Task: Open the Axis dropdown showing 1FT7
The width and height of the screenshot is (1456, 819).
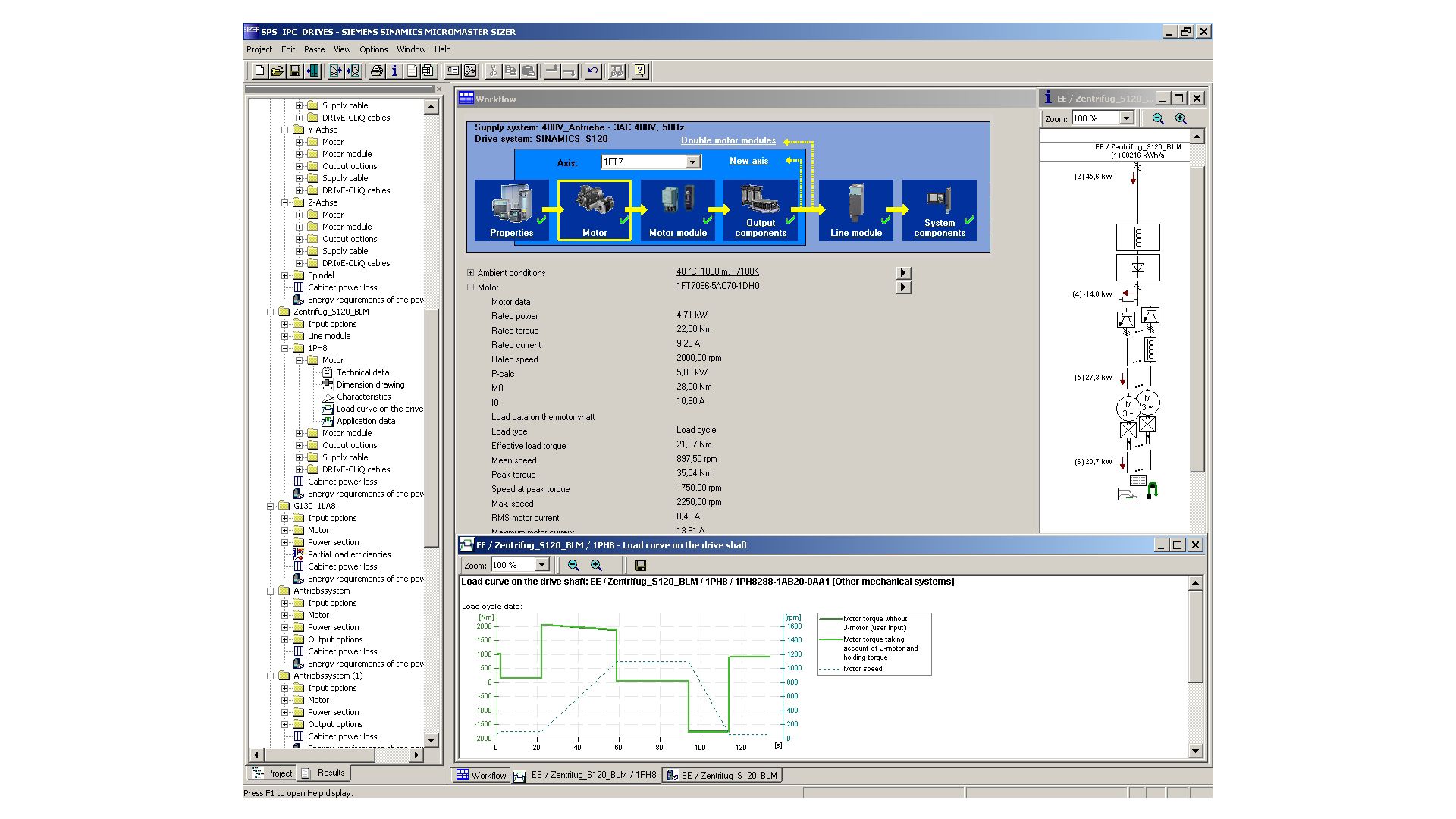Action: click(x=692, y=162)
